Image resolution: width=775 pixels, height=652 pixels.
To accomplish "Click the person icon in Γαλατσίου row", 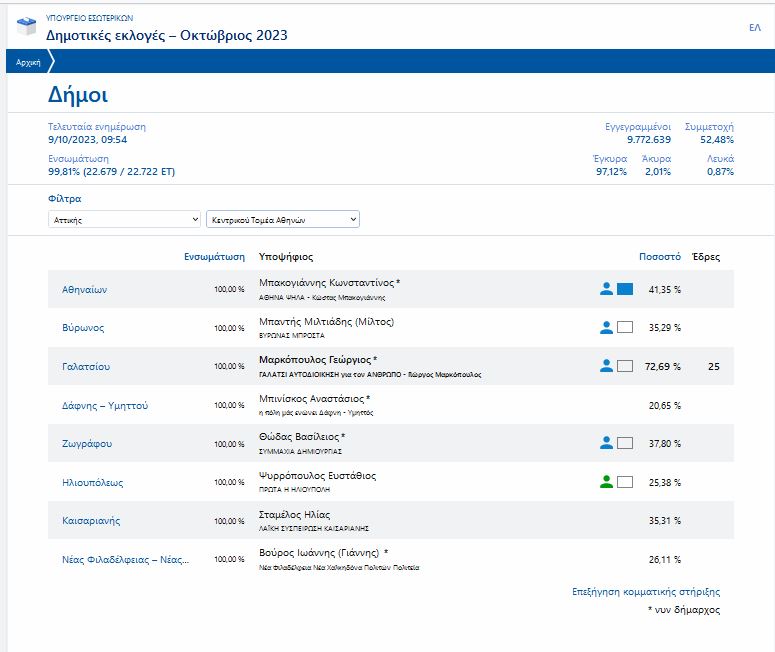I will [x=606, y=366].
